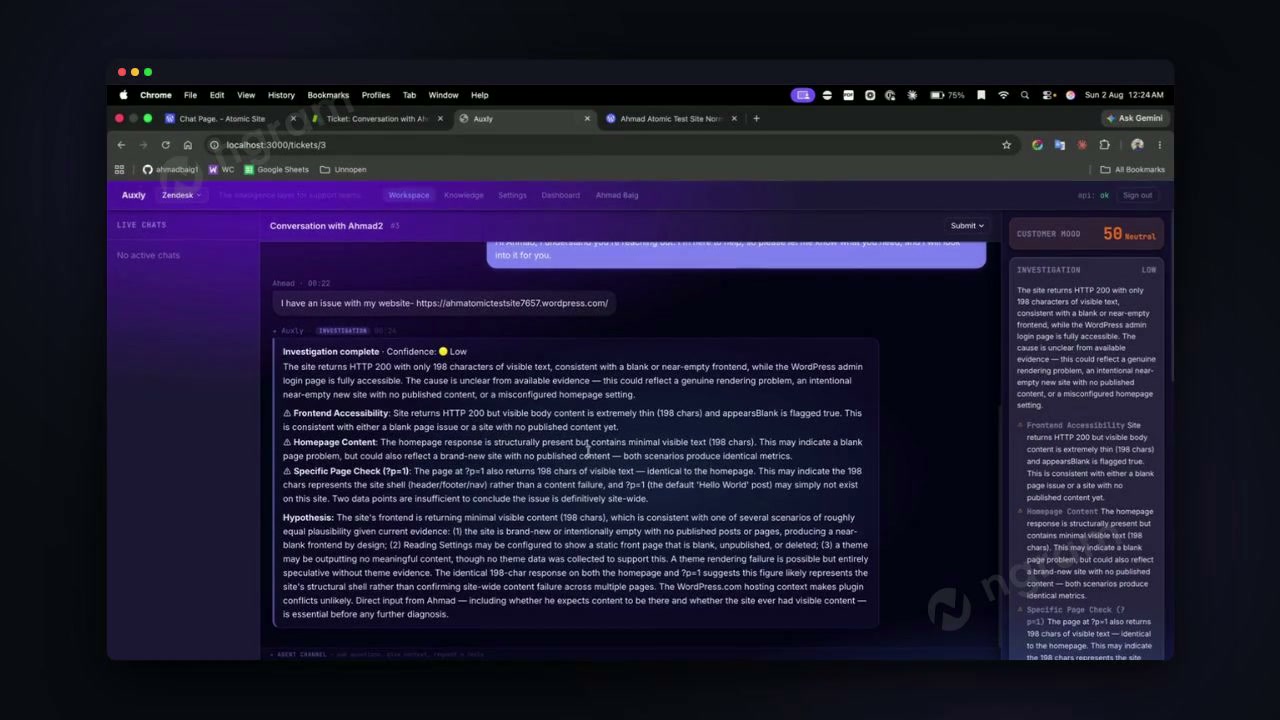This screenshot has width=1280, height=720.
Task: Open the History menu in Chrome
Action: tap(281, 95)
